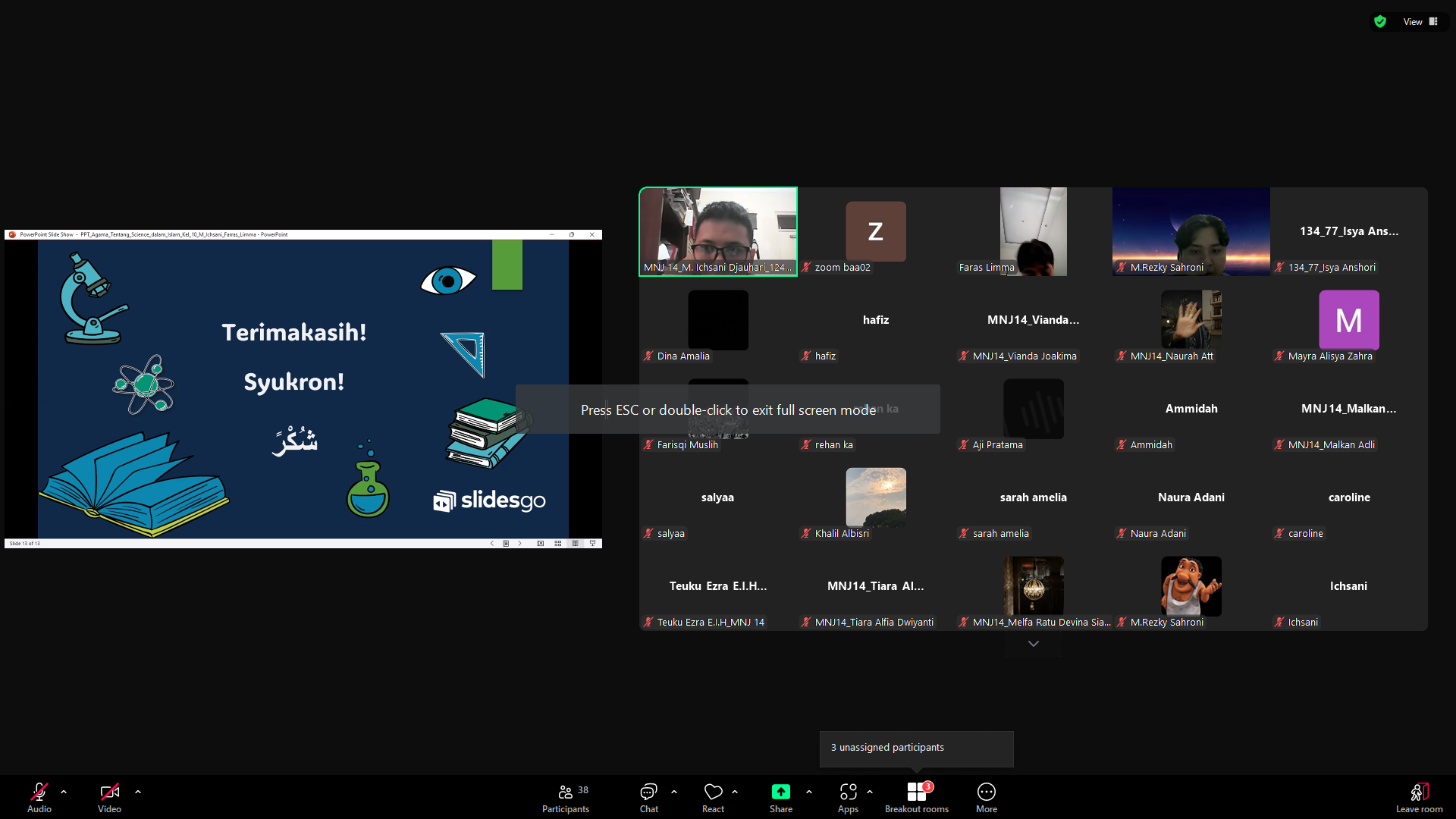Go to previous slide in PowerPoint
The image size is (1456, 819).
492,544
